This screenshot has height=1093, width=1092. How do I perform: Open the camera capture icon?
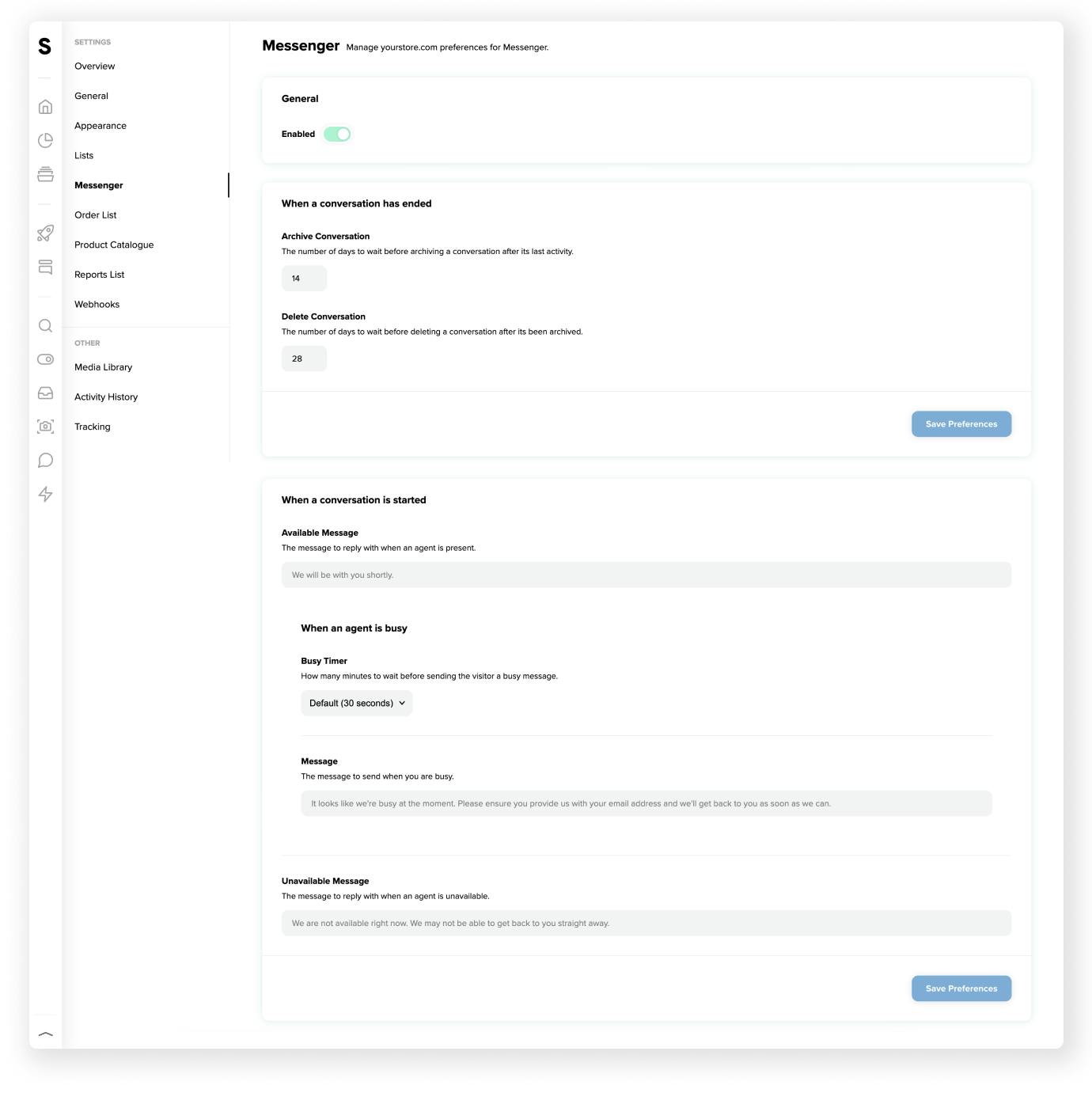point(46,427)
